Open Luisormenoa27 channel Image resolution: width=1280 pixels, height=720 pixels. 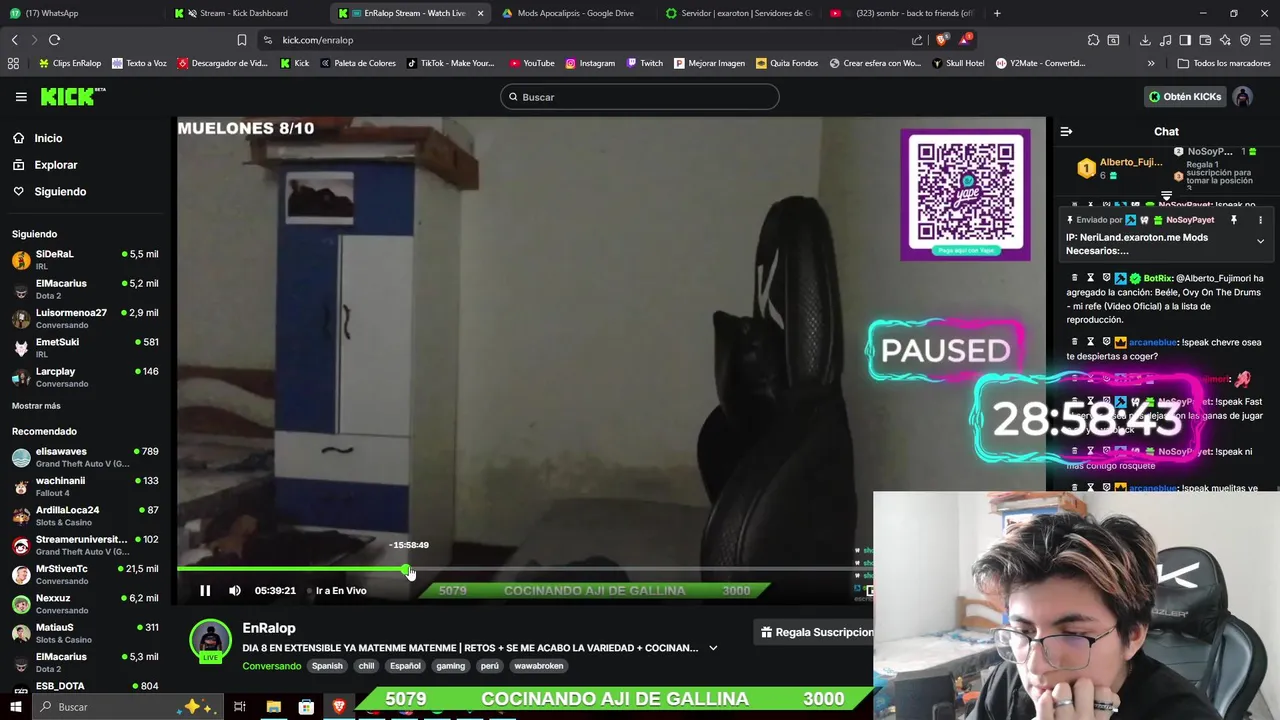(85, 318)
